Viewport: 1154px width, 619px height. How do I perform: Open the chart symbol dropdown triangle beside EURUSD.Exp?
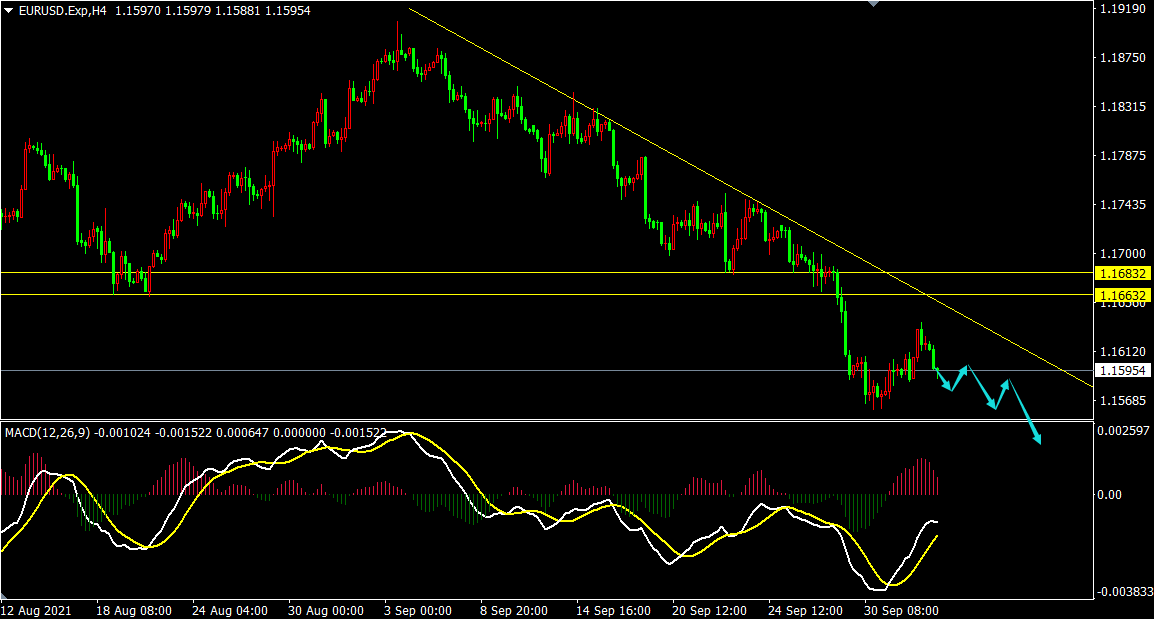(9, 10)
